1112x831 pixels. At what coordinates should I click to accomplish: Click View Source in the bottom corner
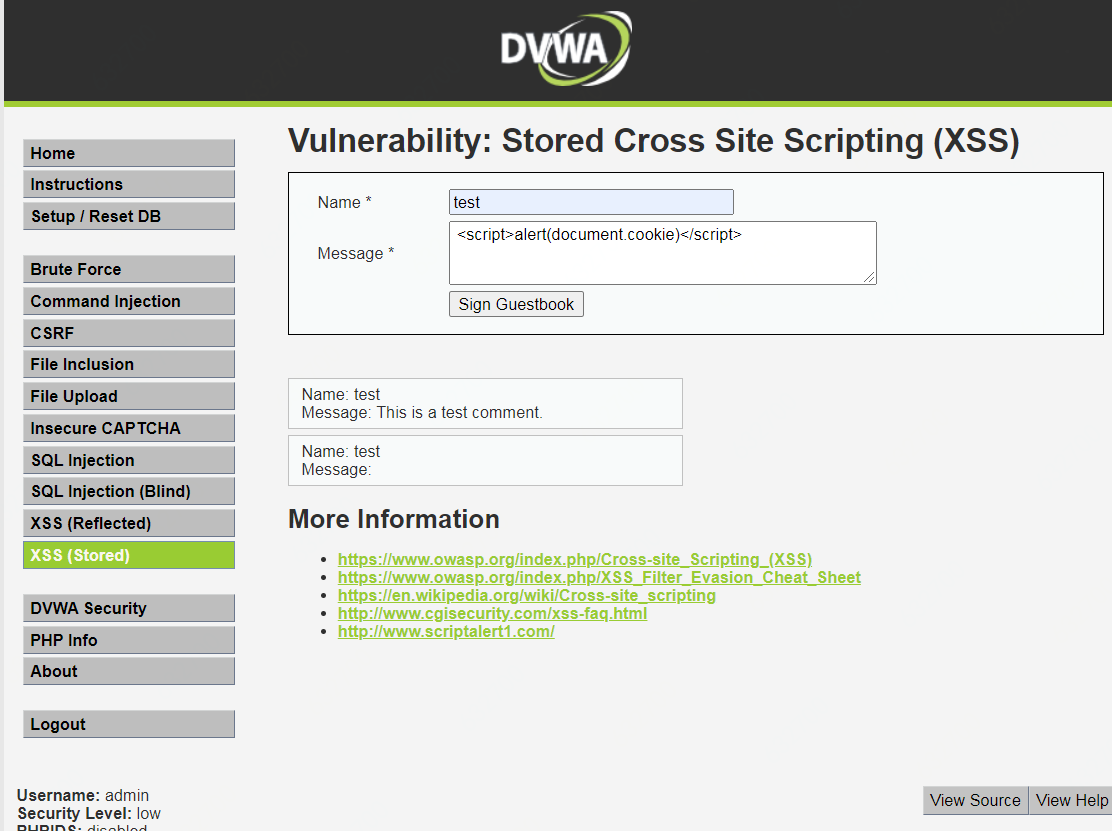(x=974, y=800)
